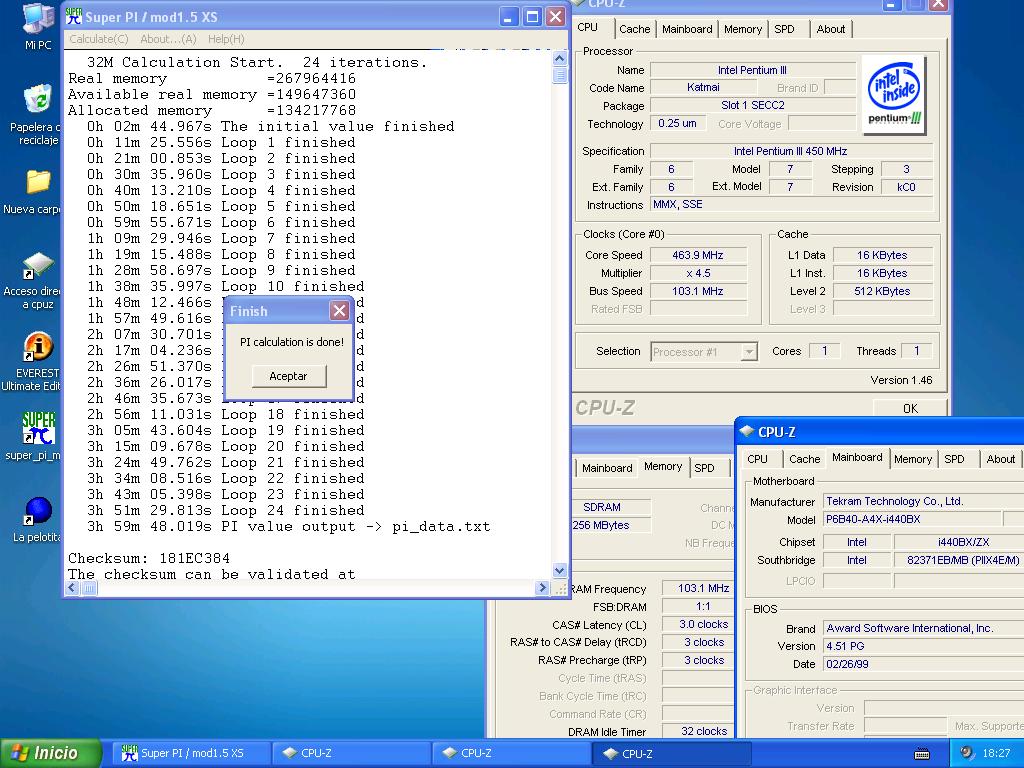Image resolution: width=1024 pixels, height=768 pixels.
Task: Switch to Mainboard tab in top CPU-Z window
Action: coord(687,29)
